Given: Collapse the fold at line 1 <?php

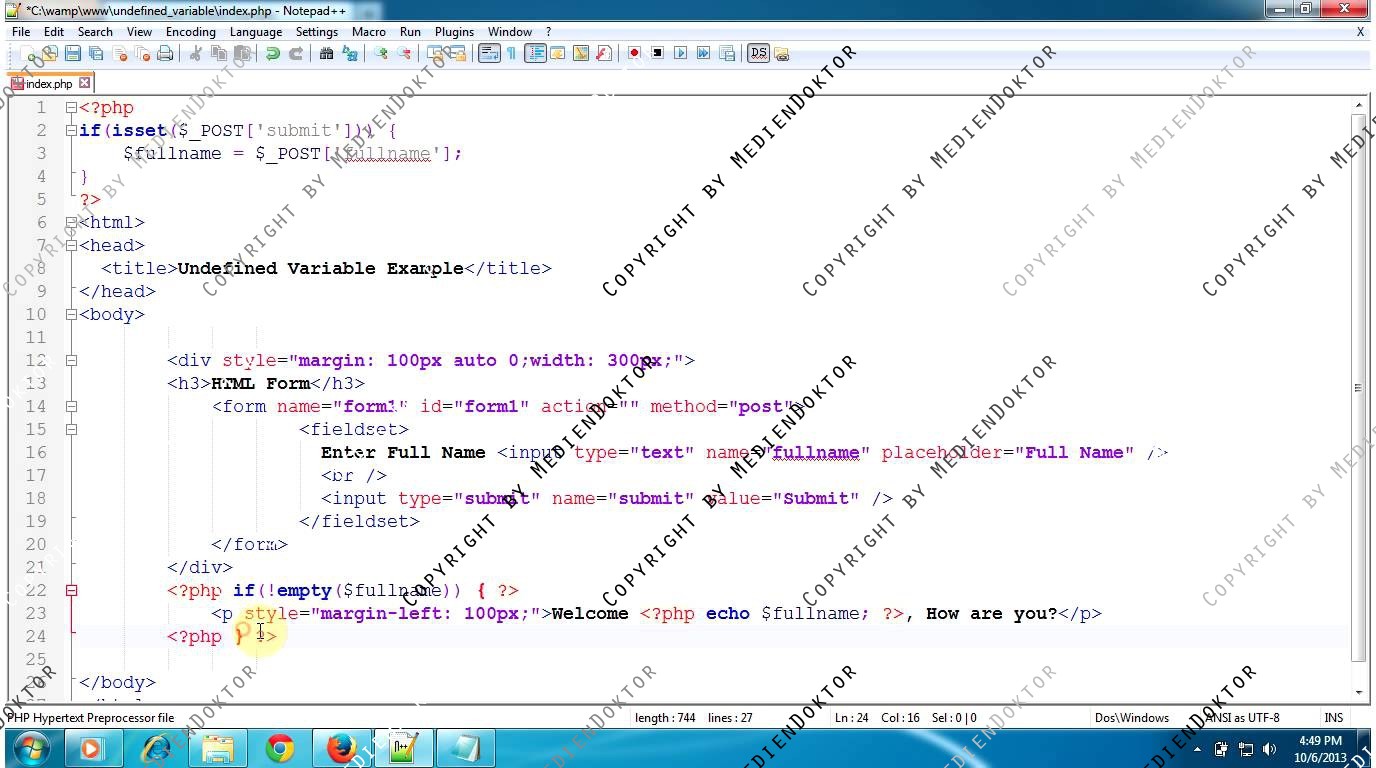Looking at the screenshot, I should coord(71,107).
